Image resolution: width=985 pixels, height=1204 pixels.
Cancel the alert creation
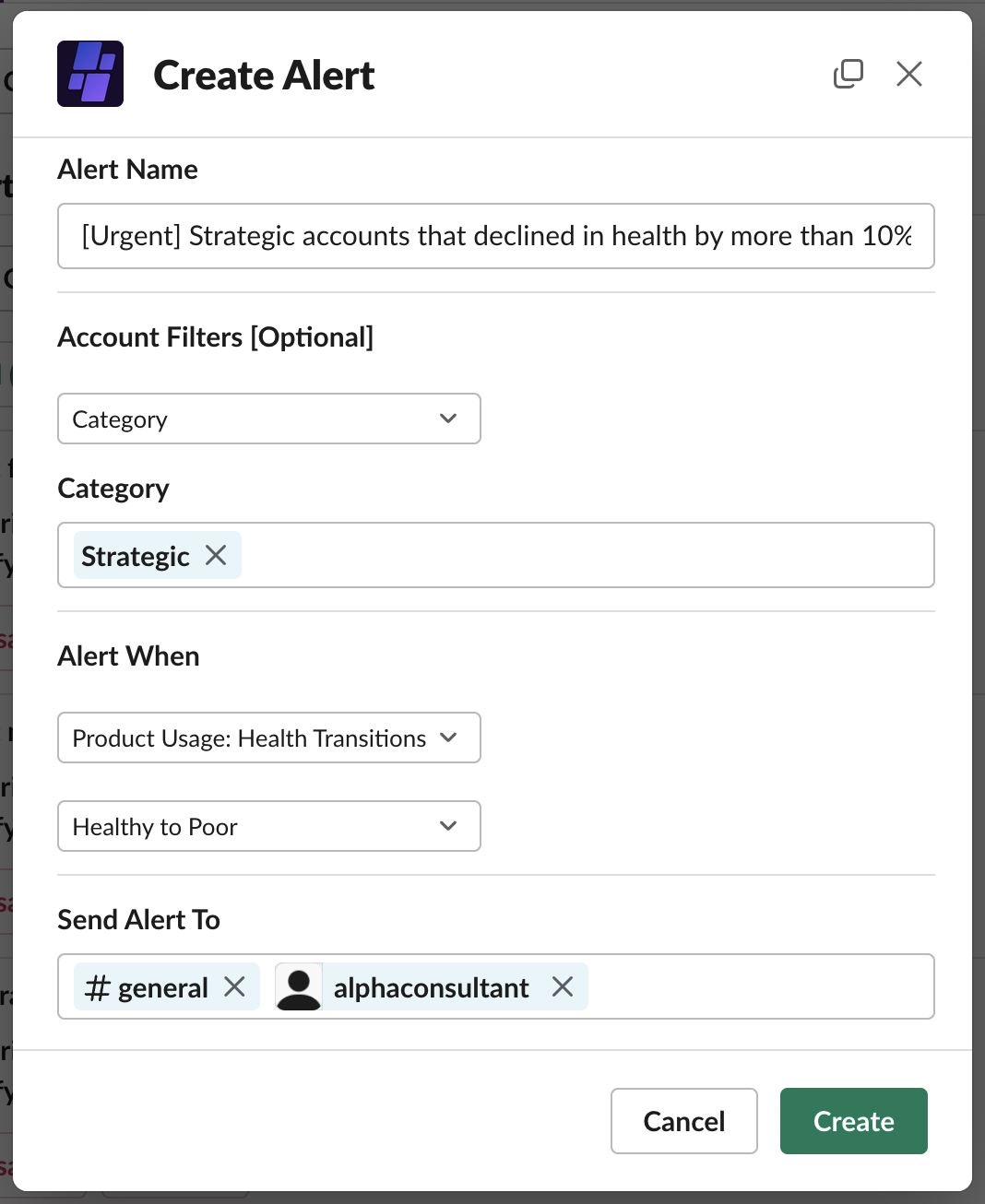tap(683, 1121)
